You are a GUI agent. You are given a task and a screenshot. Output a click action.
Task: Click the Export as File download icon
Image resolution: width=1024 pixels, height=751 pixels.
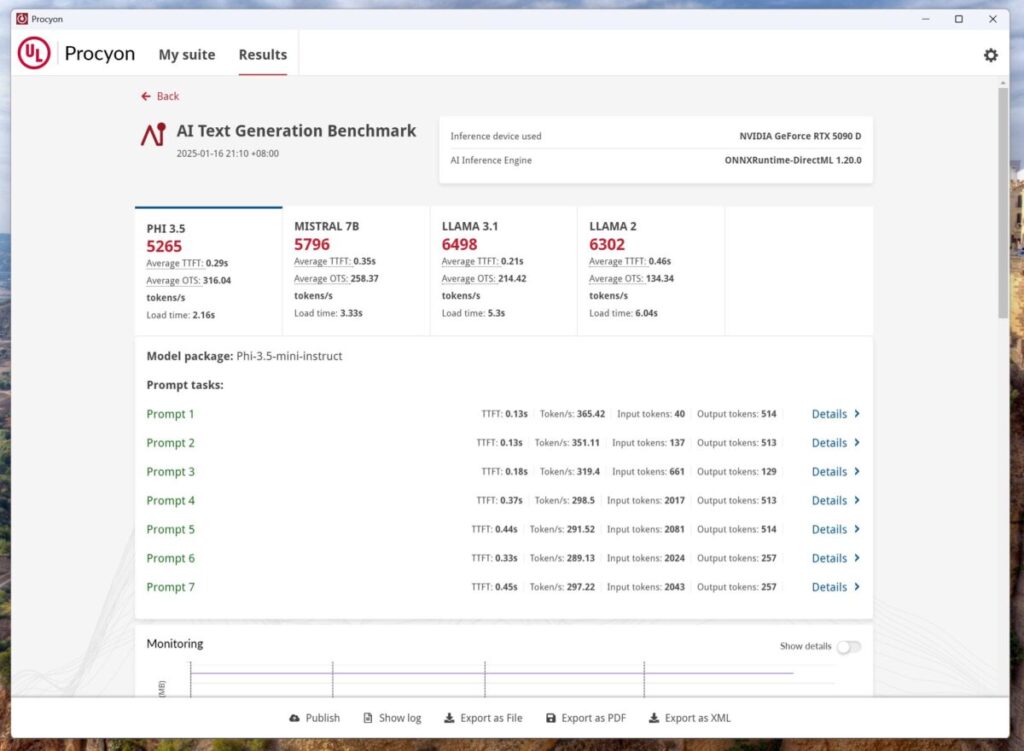tap(449, 718)
